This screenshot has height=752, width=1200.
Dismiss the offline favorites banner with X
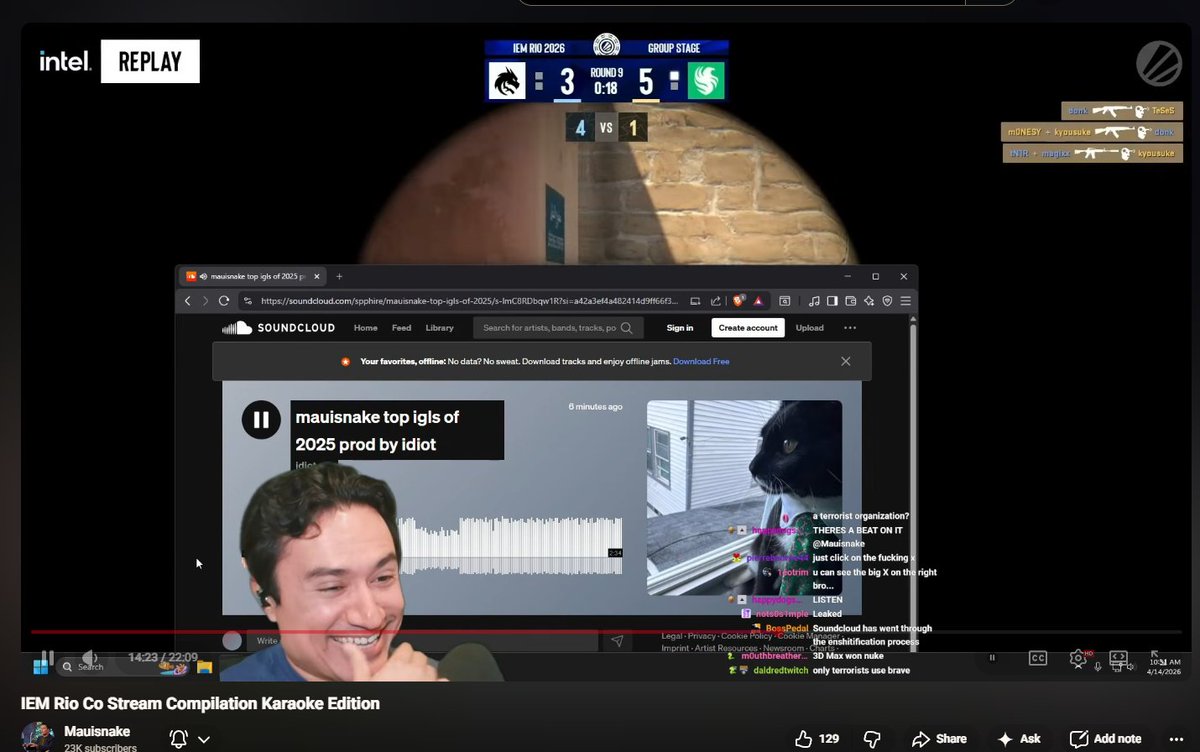[846, 361]
